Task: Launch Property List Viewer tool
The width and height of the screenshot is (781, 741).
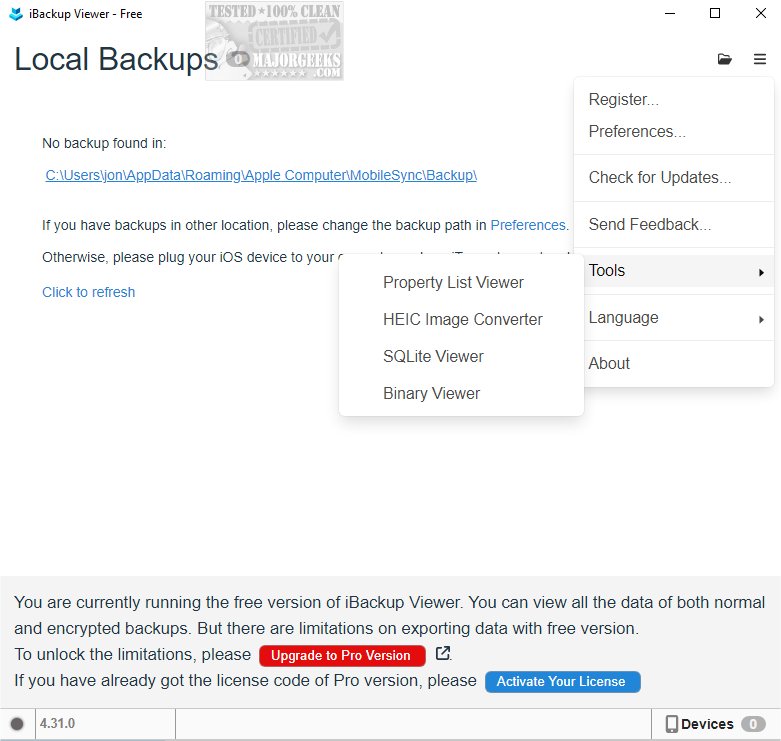Action: 461,282
